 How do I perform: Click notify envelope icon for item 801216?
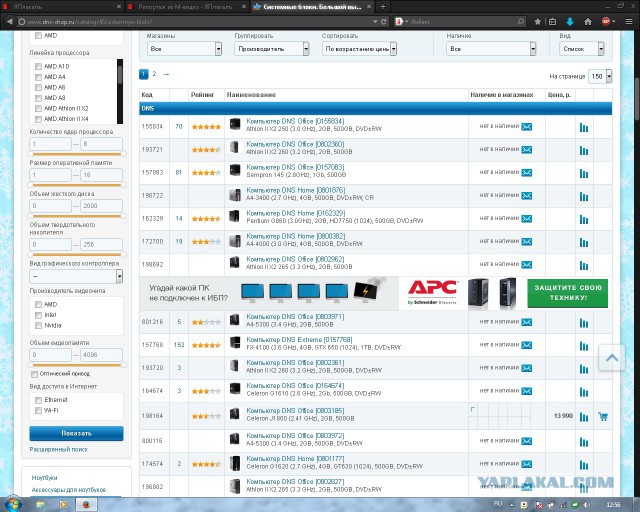(527, 322)
